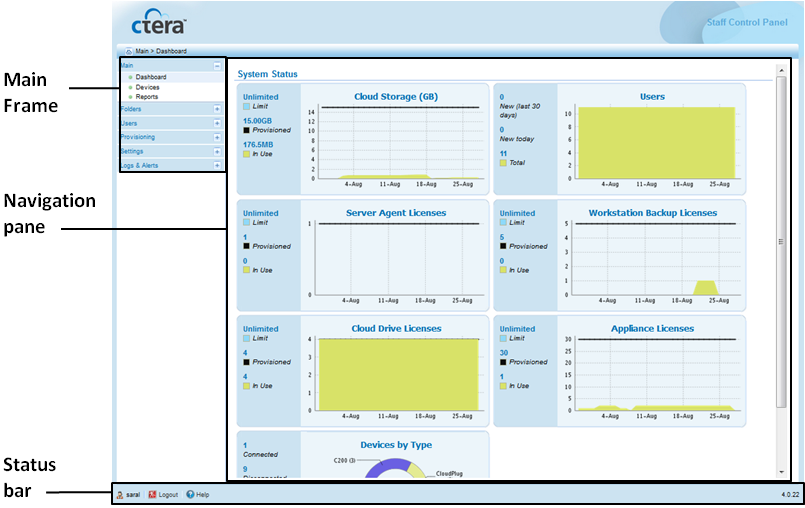Image resolution: width=805 pixels, height=508 pixels.
Task: Click the Connected devices count label
Action: coord(260,455)
